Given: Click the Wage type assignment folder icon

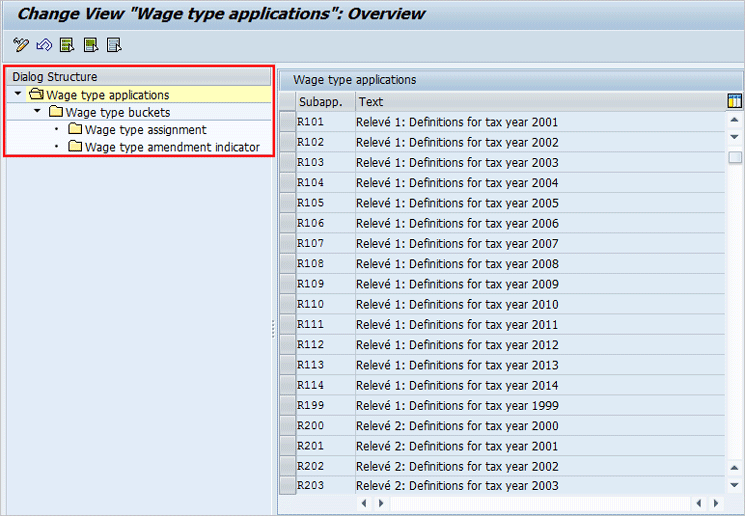Looking at the screenshot, I should pyautogui.click(x=75, y=130).
